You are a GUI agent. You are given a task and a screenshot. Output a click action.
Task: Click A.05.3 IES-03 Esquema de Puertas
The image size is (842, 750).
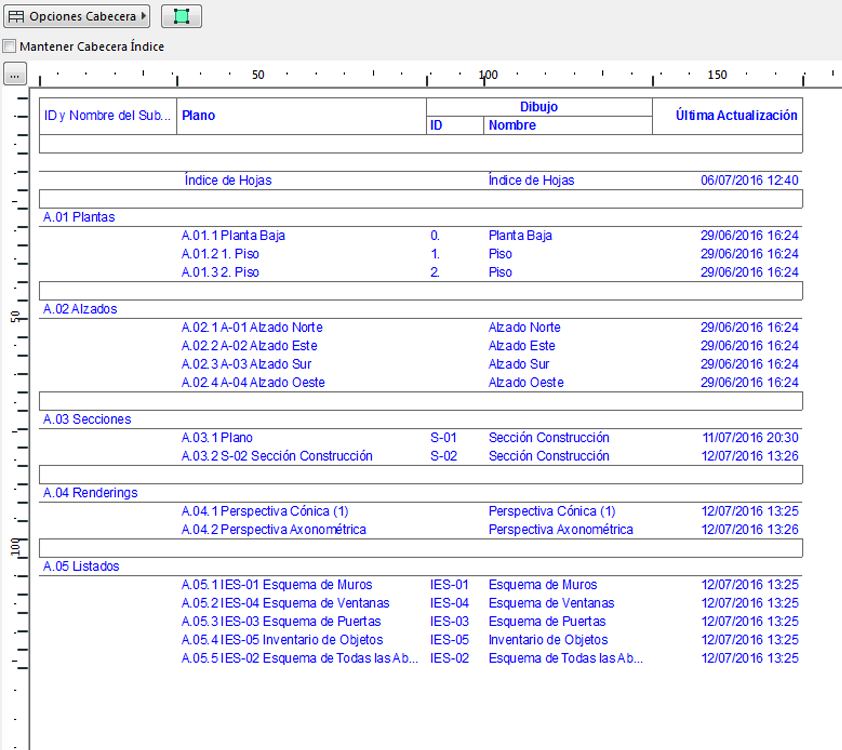[x=281, y=621]
